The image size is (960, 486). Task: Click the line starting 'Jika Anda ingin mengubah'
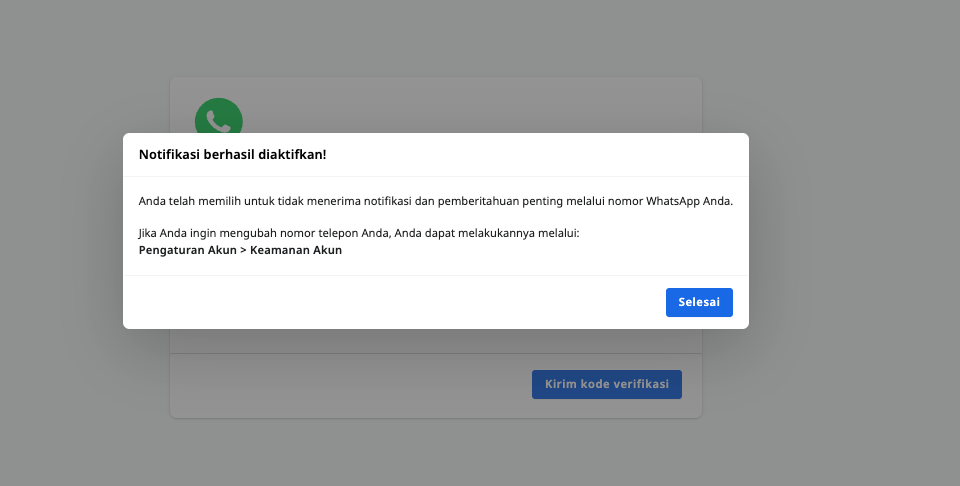click(x=359, y=233)
